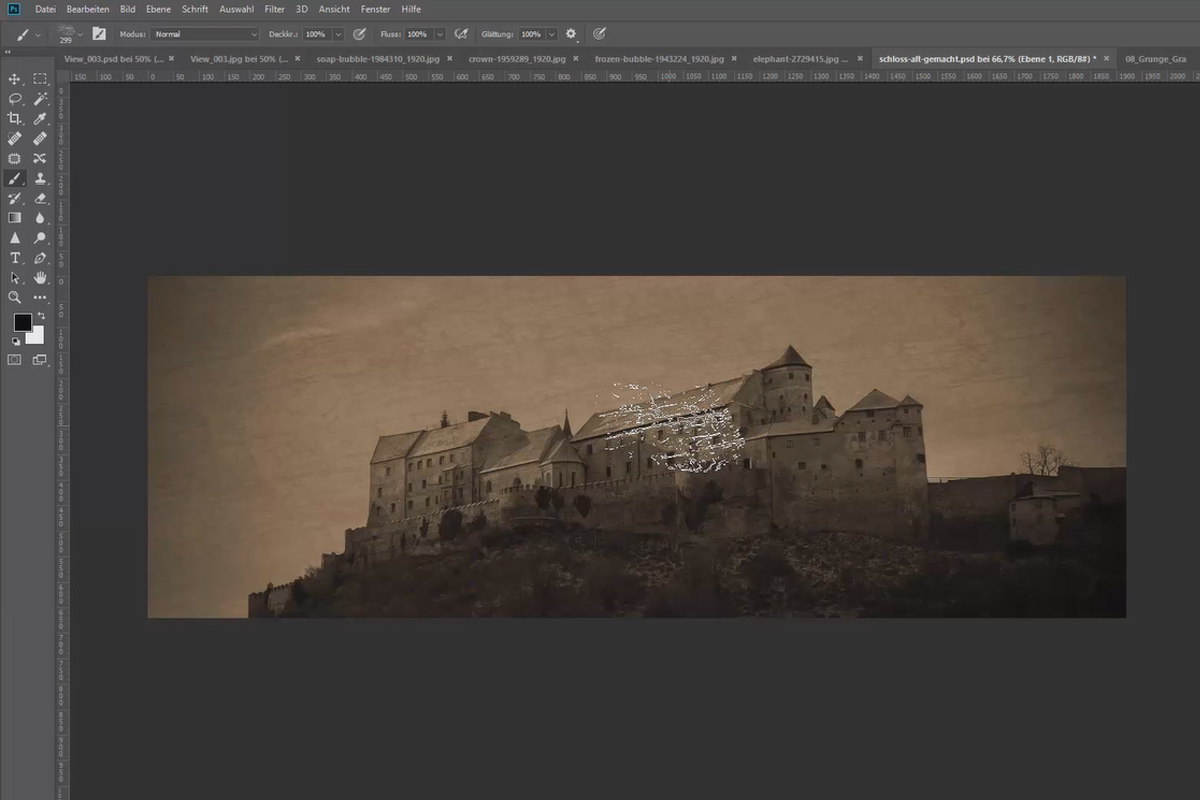The image size is (1200, 800).
Task: Click the black foreground color swatch
Action: click(22, 323)
